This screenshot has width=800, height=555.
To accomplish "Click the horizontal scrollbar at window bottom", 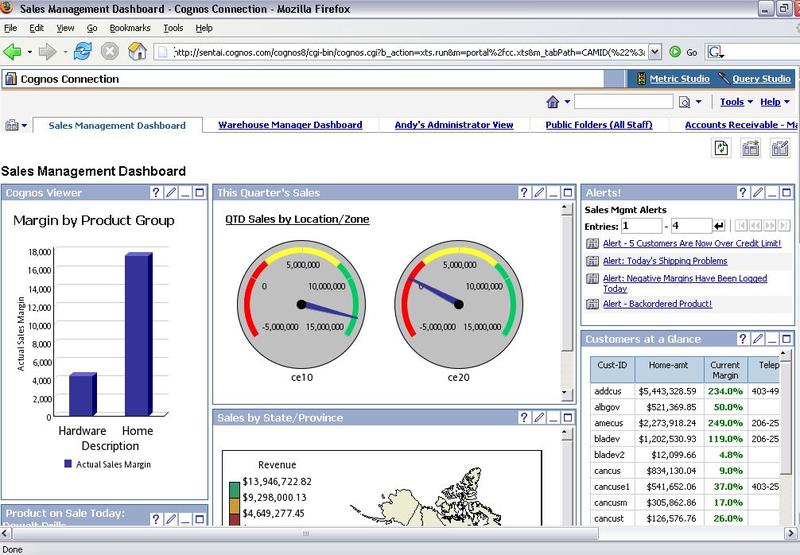I will [x=306, y=534].
